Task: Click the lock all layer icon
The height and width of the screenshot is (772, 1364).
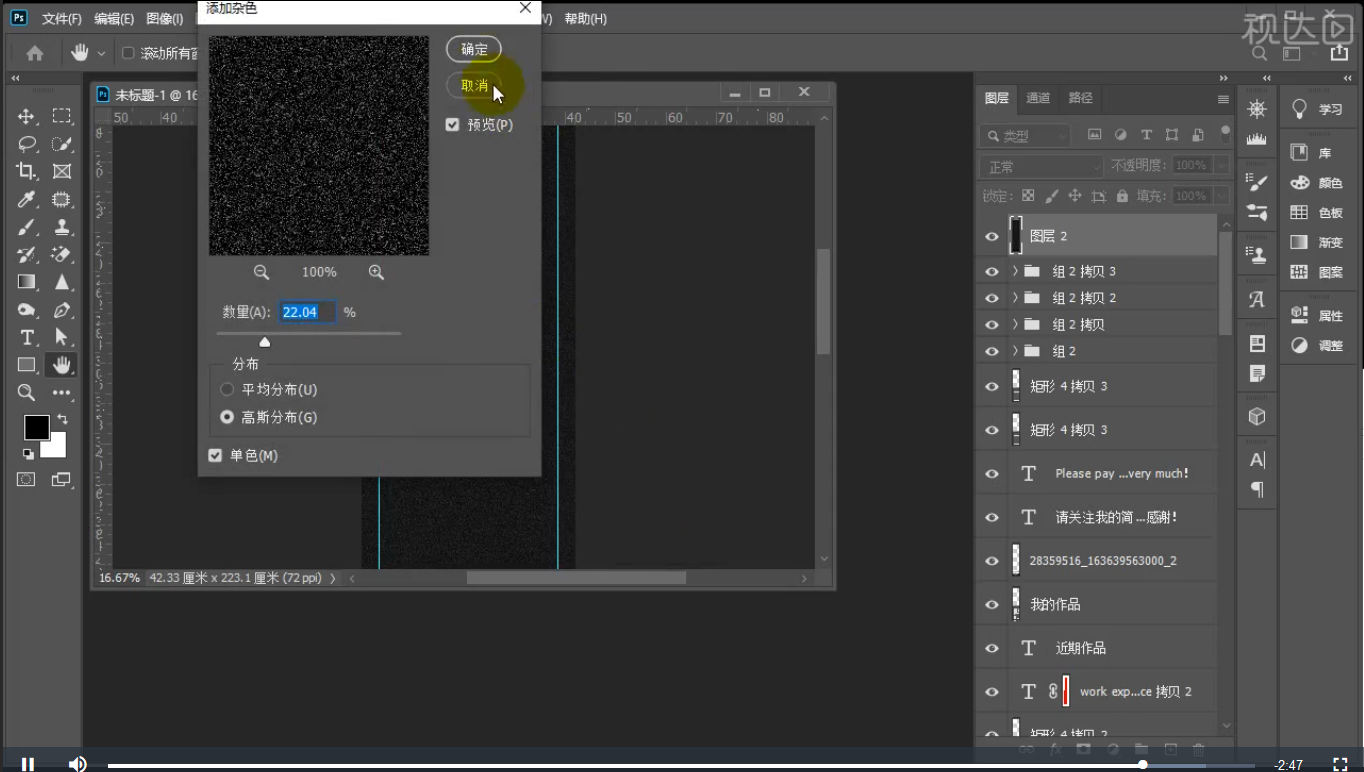Action: [x=1122, y=196]
